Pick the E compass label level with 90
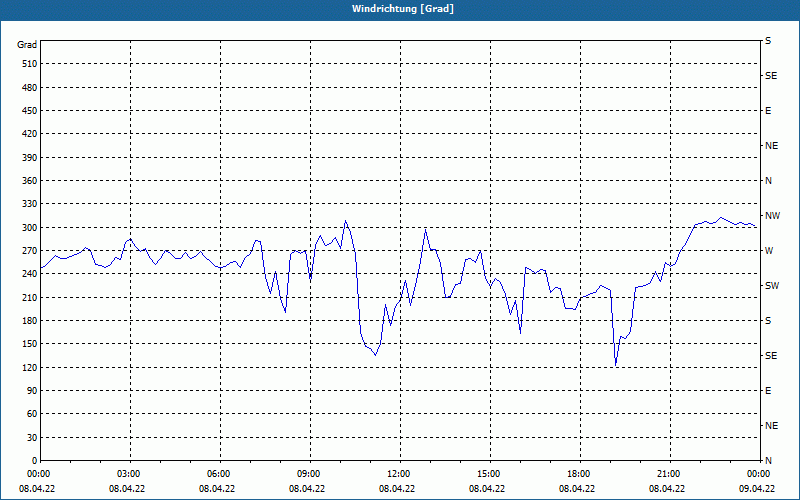Viewport: 800px width, 500px height. point(768,391)
